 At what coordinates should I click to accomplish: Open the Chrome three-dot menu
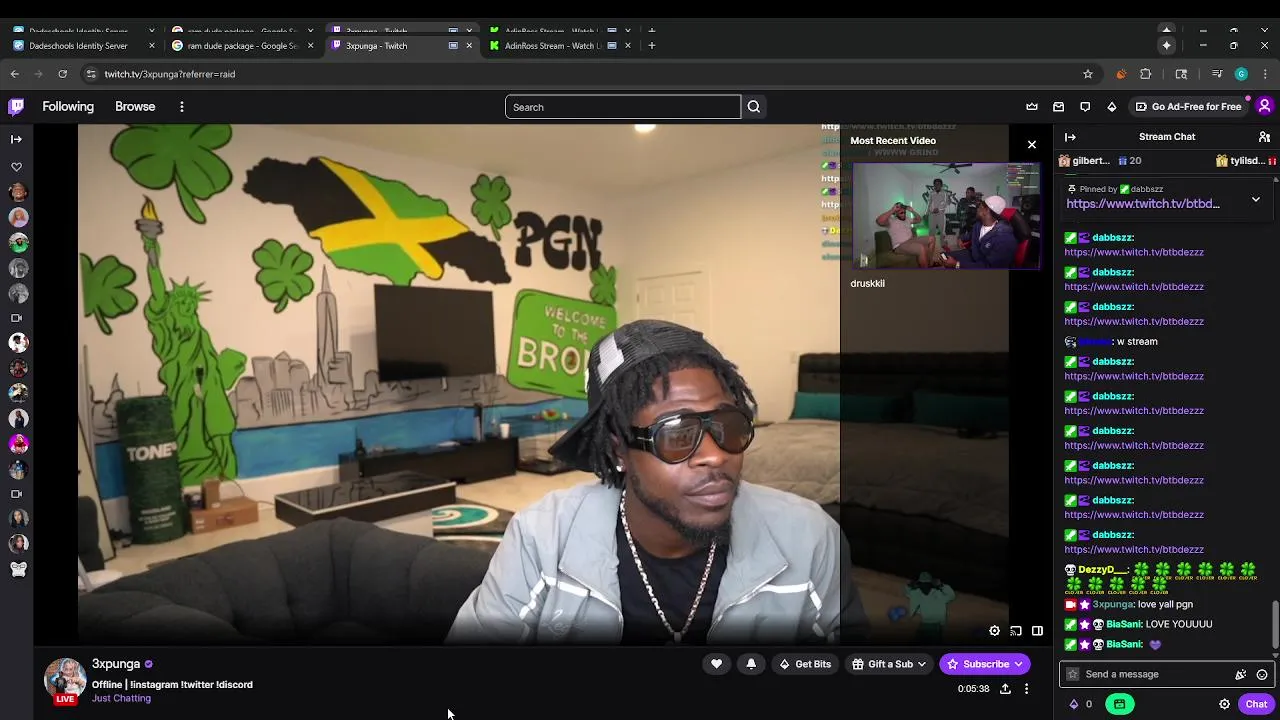click(1265, 74)
